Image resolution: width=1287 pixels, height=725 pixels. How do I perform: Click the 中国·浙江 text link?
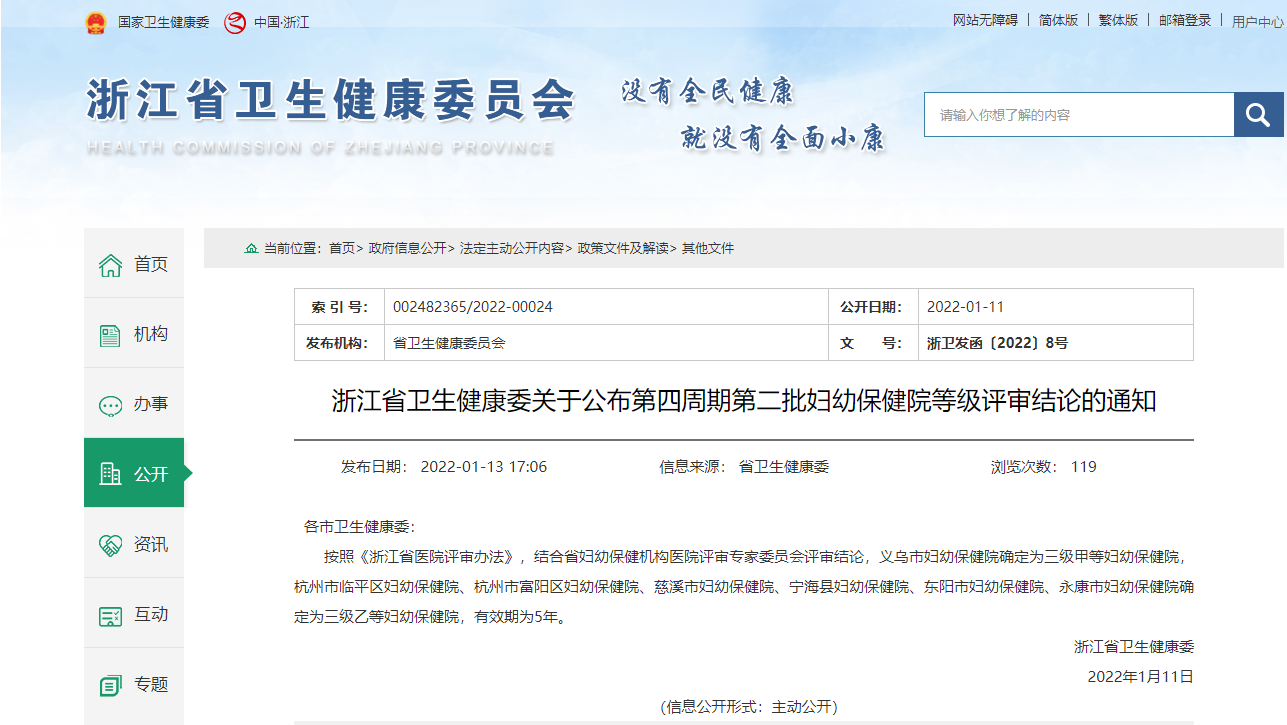click(x=281, y=22)
